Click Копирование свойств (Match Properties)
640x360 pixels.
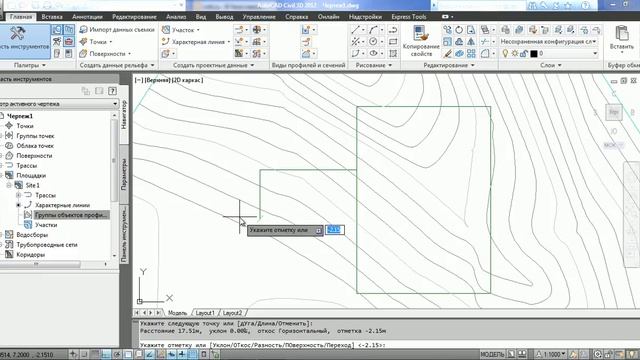[421, 41]
